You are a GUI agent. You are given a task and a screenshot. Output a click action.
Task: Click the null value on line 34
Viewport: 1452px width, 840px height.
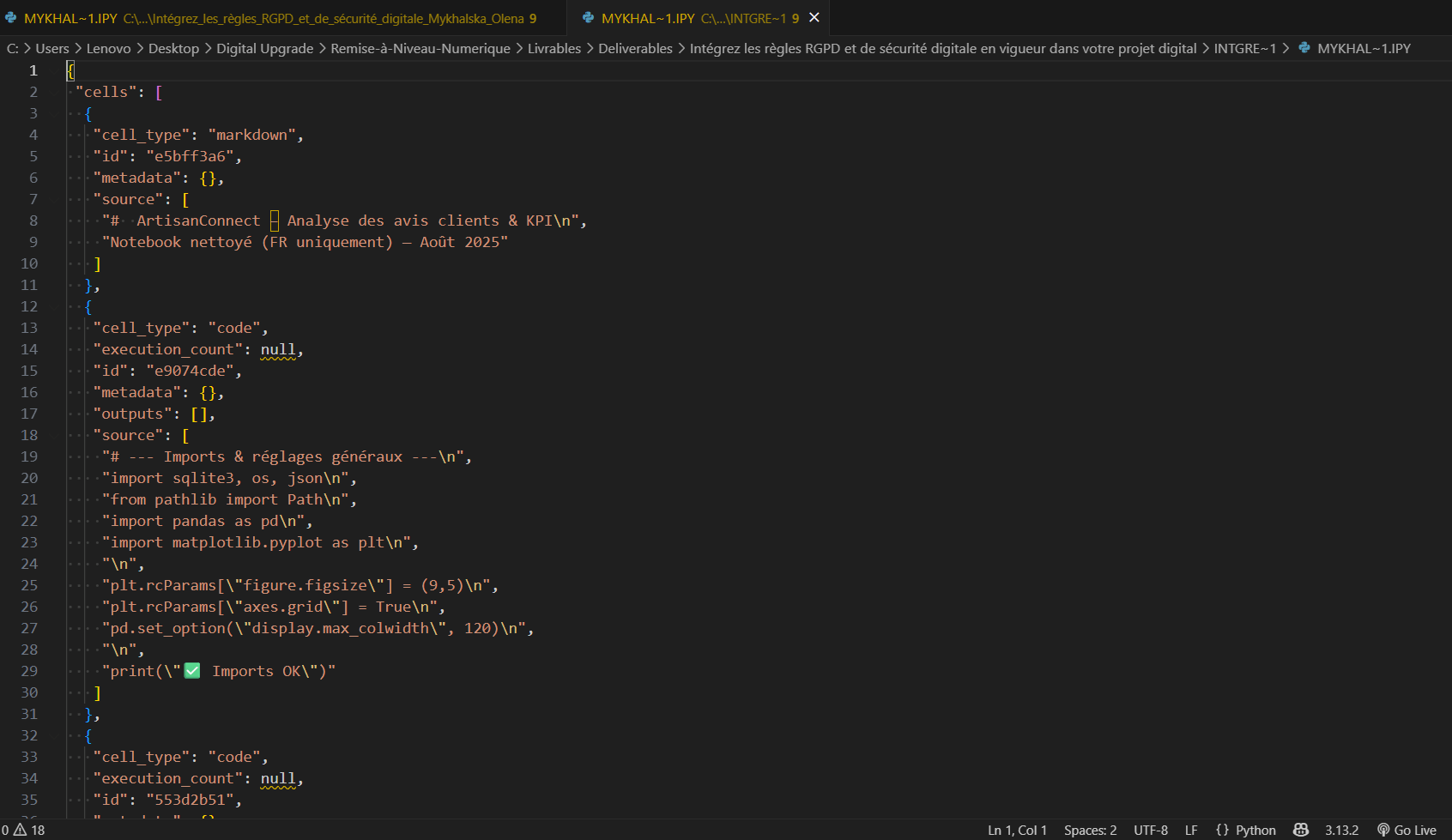coord(278,778)
